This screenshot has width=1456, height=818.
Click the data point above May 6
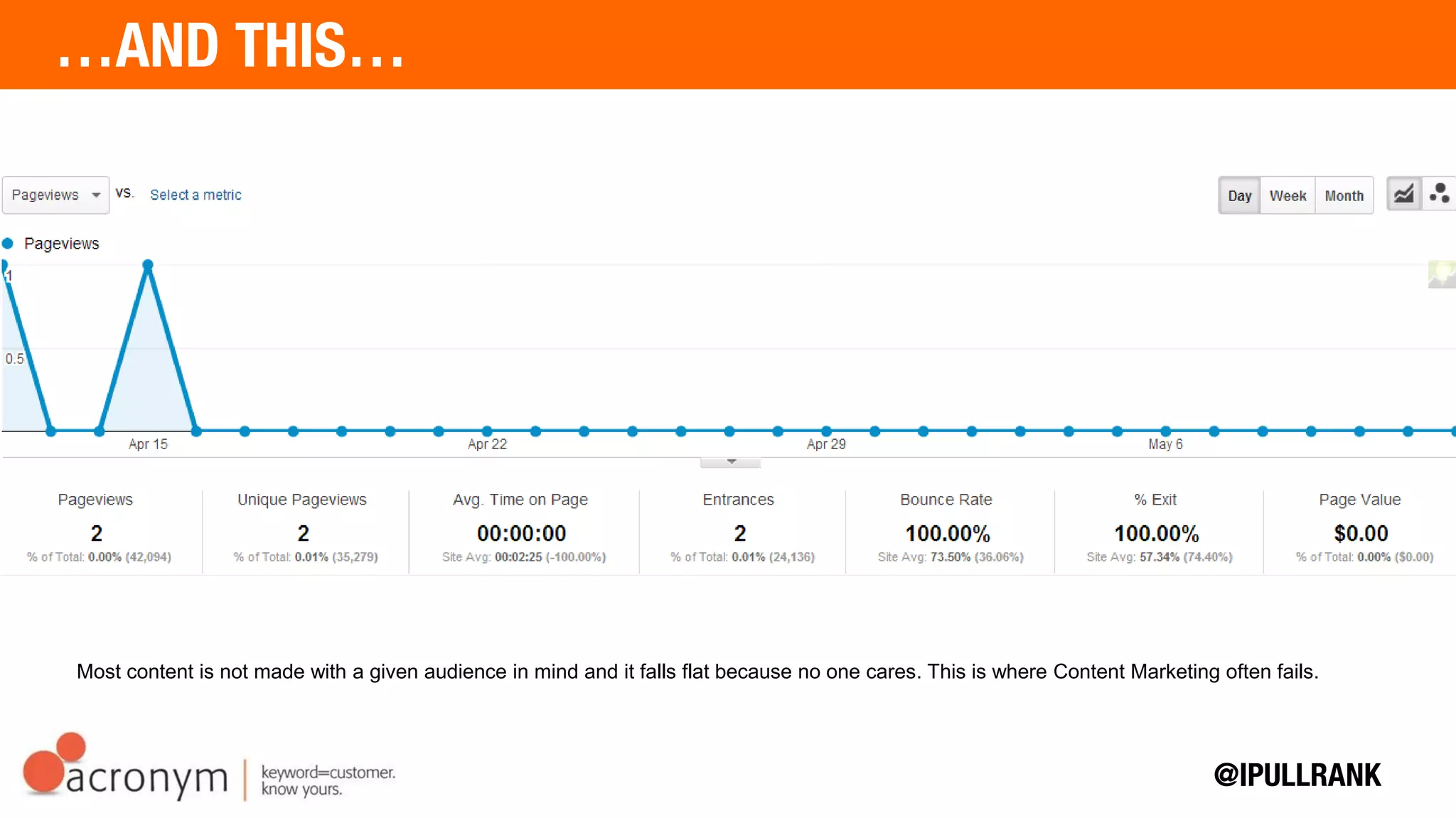point(1165,431)
